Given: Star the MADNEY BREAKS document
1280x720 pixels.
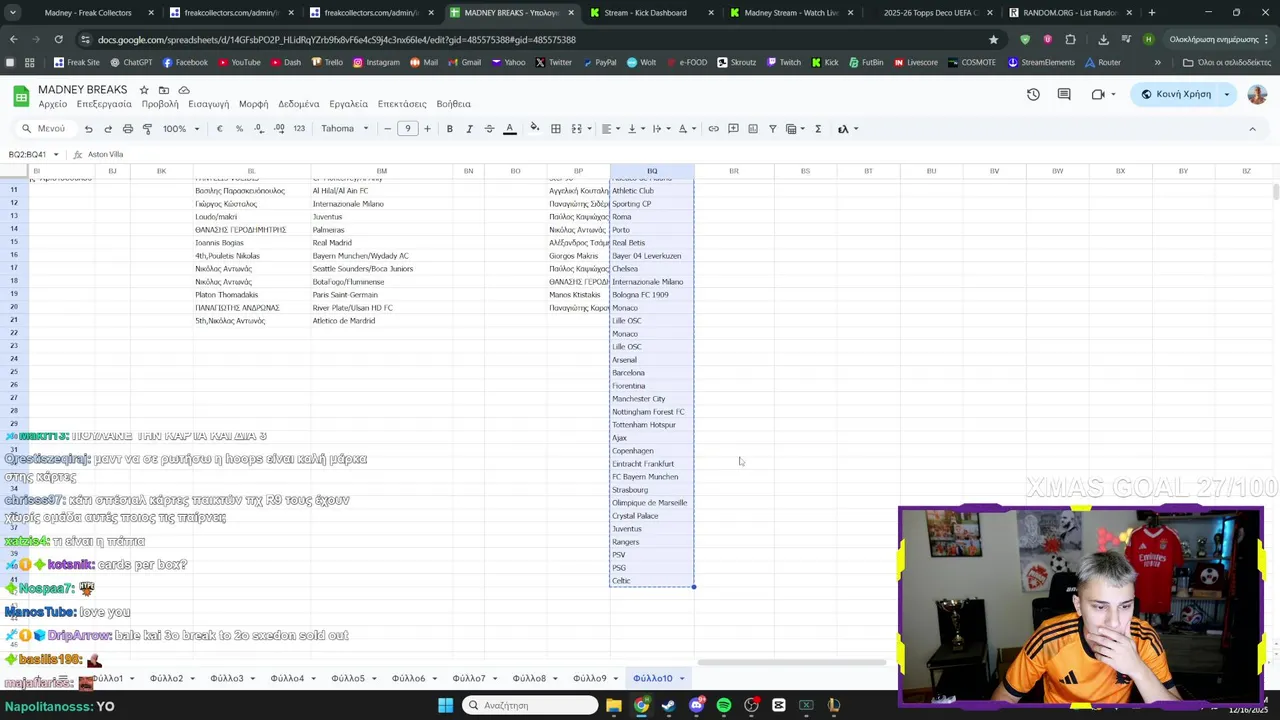Looking at the screenshot, I should tap(144, 90).
